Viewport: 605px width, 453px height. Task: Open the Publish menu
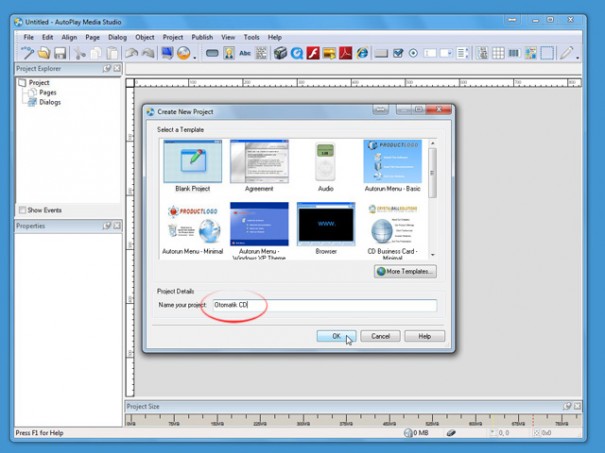click(202, 37)
